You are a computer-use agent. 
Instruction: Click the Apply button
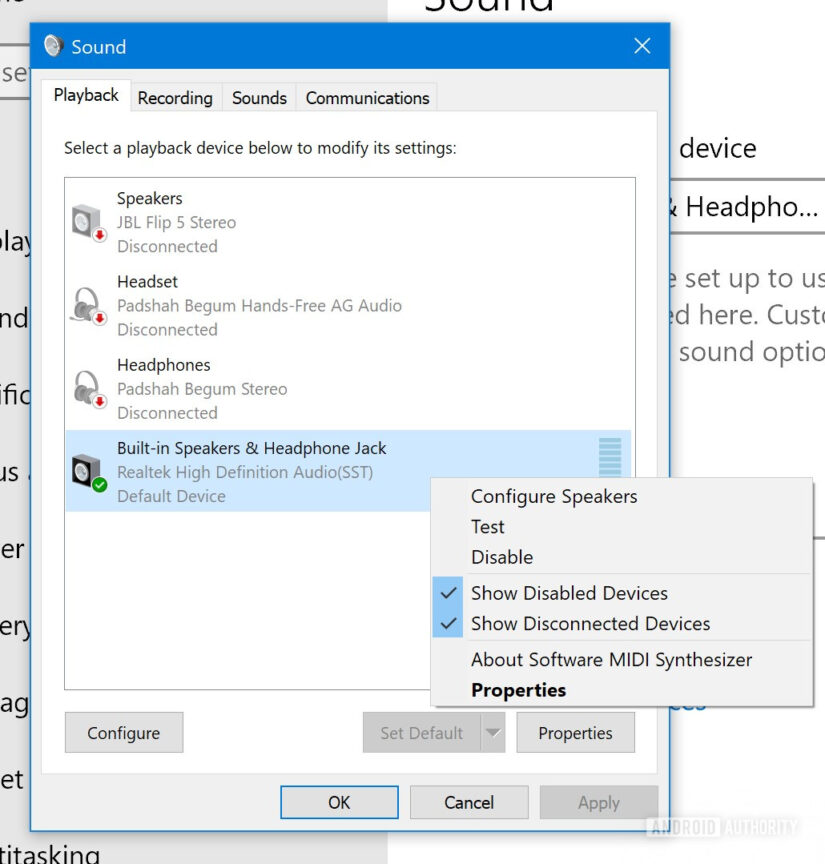coord(598,802)
